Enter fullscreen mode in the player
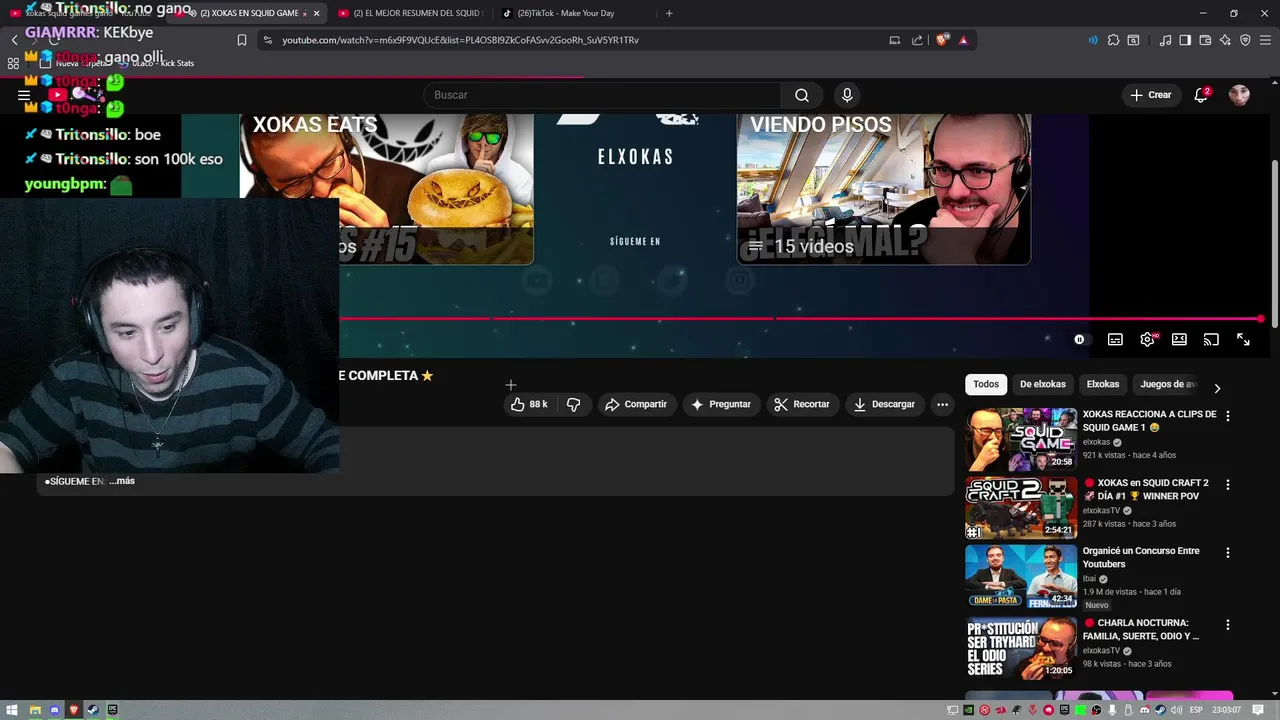 pos(1243,340)
